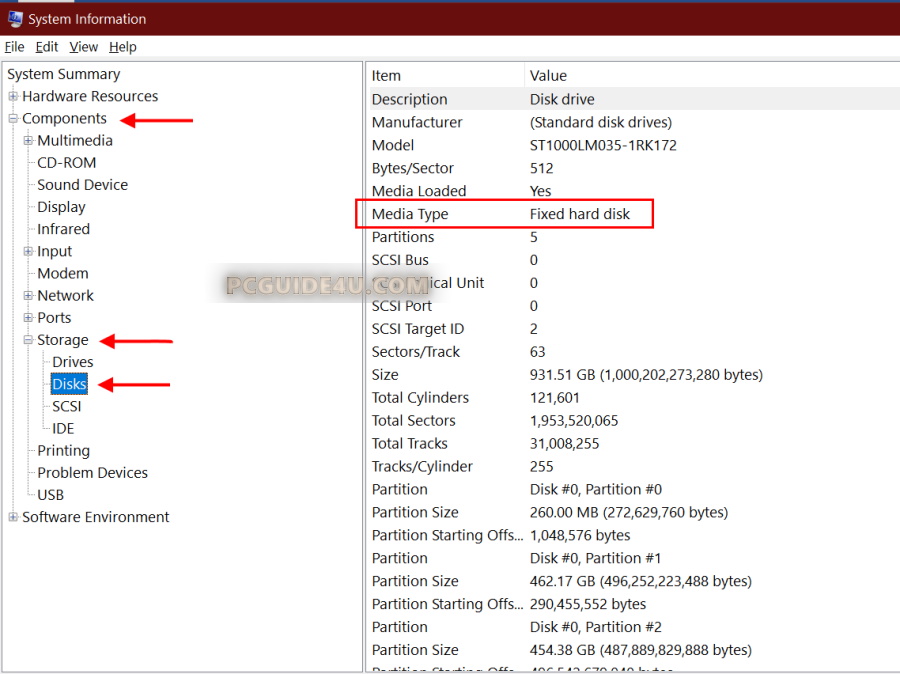This screenshot has height=674, width=900.
Task: Expand the Software Environment node
Action: pyautogui.click(x=13, y=517)
